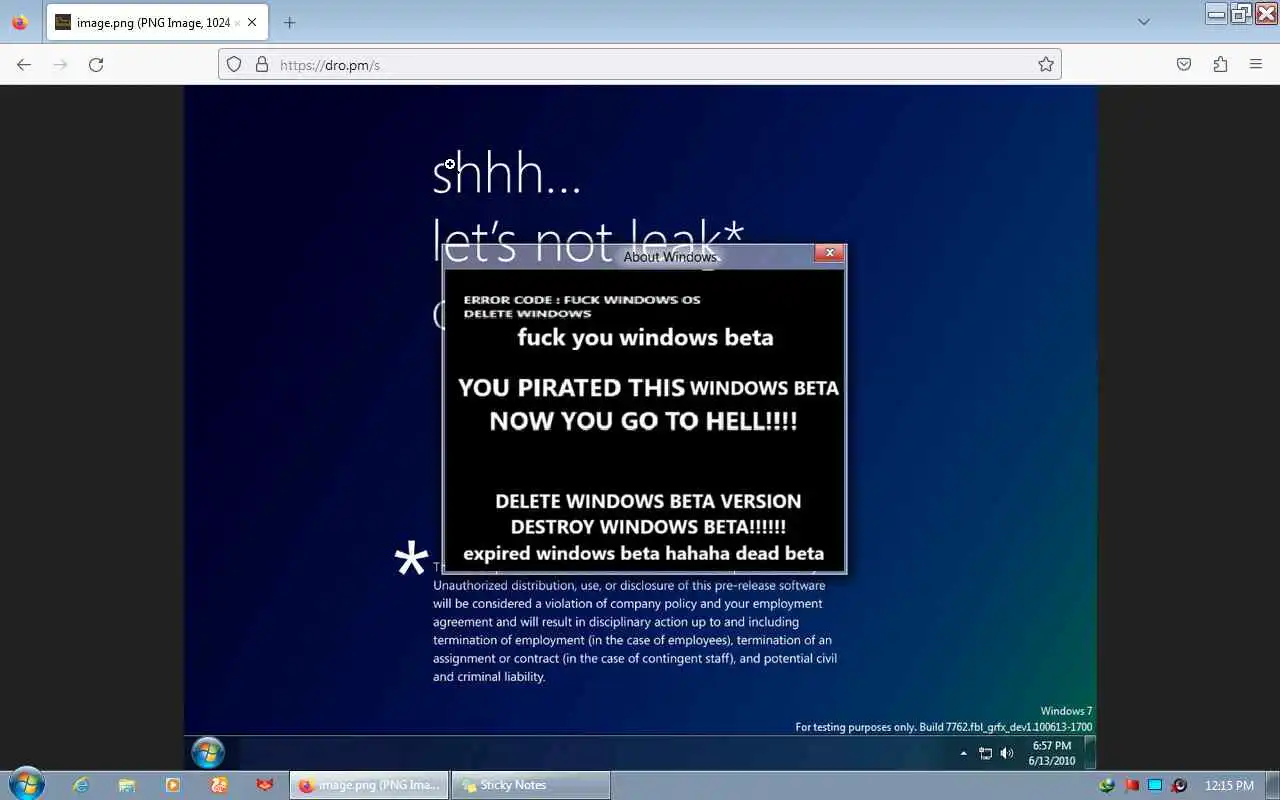1280x800 pixels.
Task: Launch Internet Explorer from the taskbar
Action: point(81,785)
